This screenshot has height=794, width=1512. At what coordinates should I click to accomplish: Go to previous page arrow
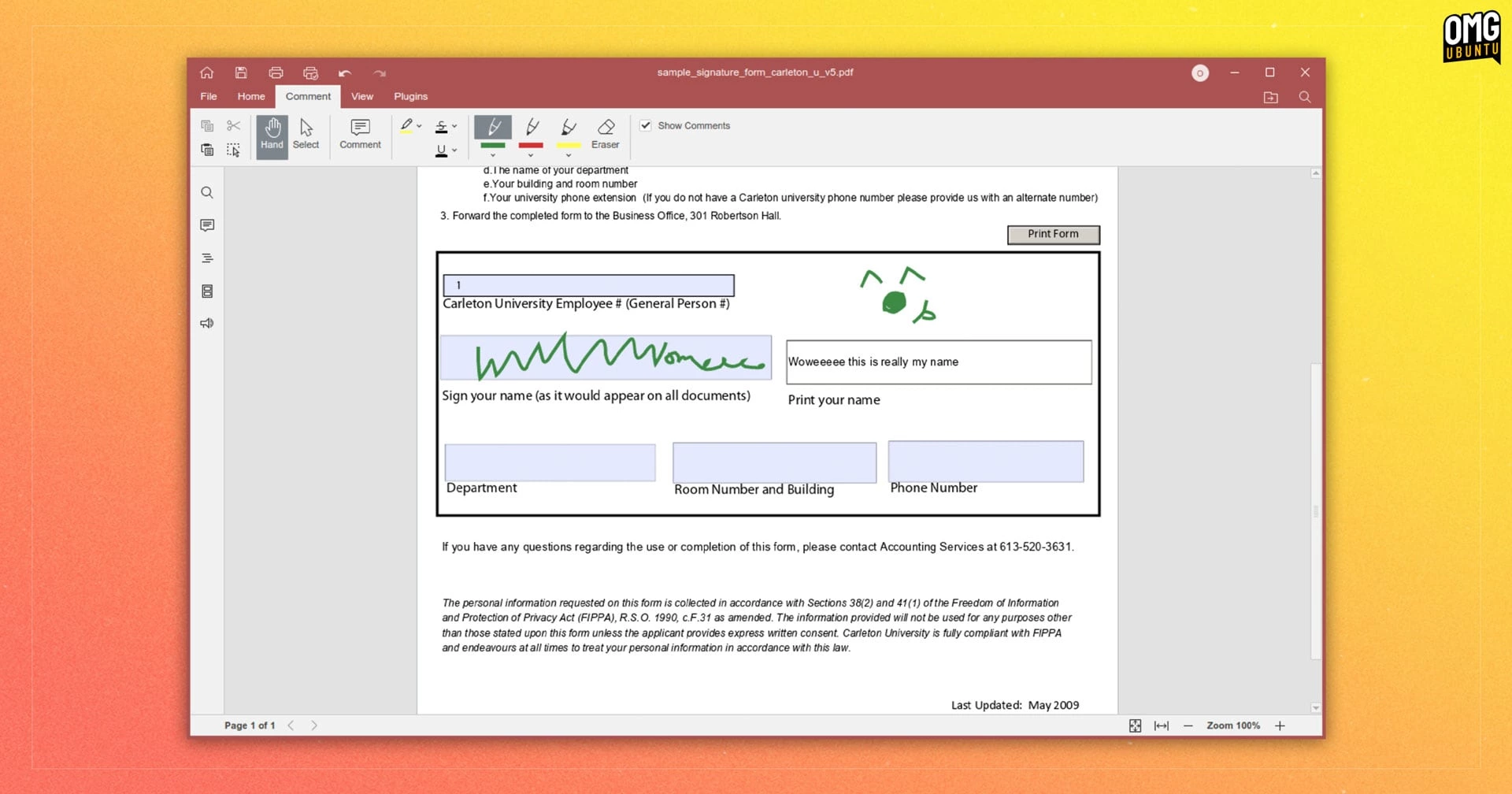(291, 726)
